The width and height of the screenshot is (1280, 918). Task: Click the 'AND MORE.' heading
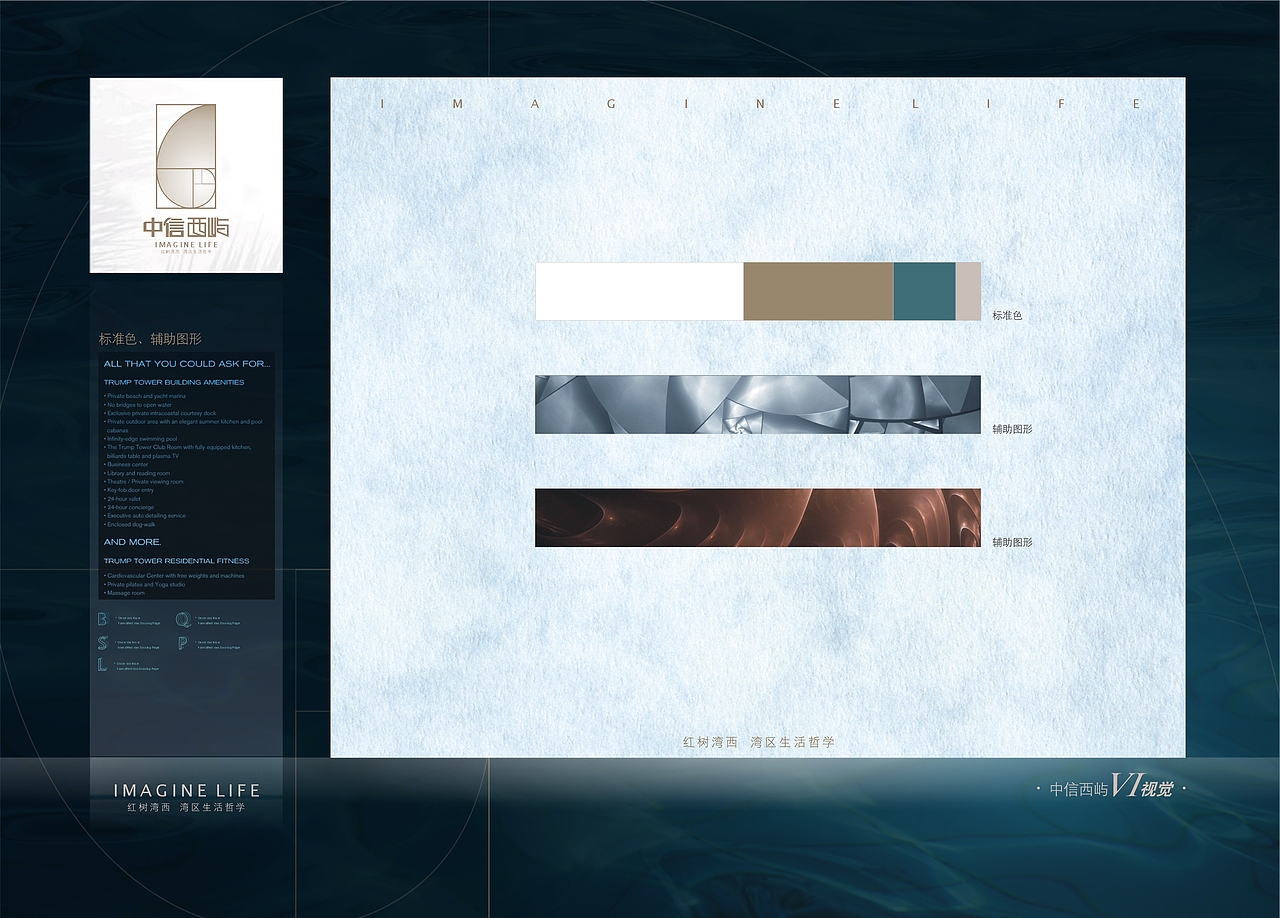click(132, 542)
